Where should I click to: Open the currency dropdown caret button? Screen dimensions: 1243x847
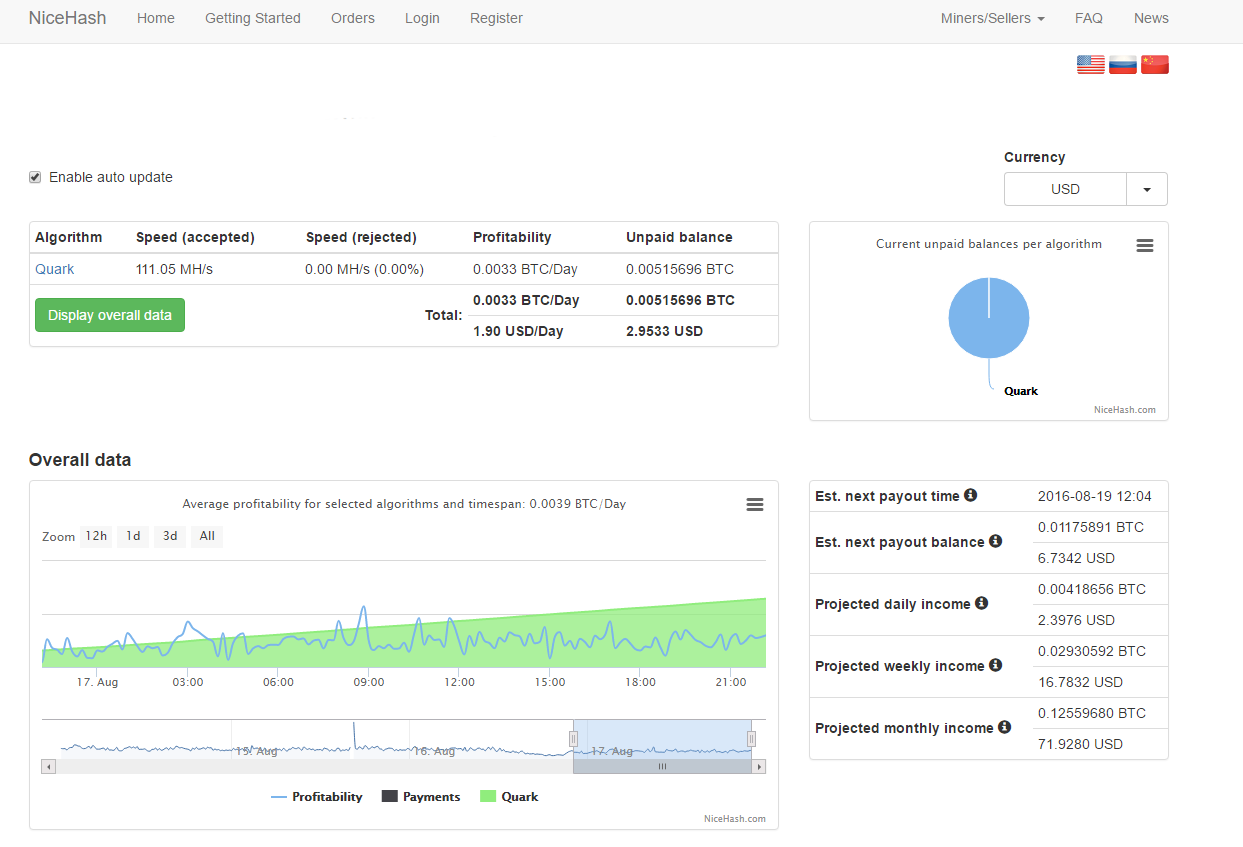pyautogui.click(x=1147, y=189)
